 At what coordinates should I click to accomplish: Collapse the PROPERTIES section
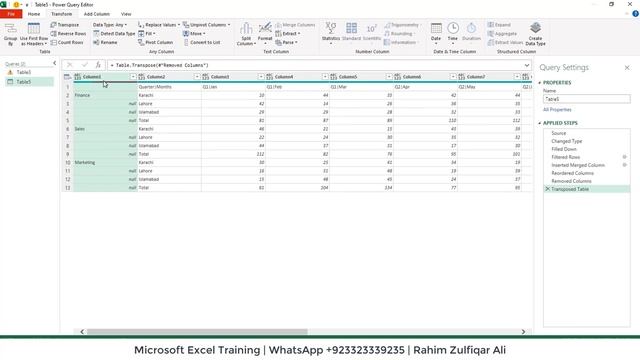click(540, 83)
